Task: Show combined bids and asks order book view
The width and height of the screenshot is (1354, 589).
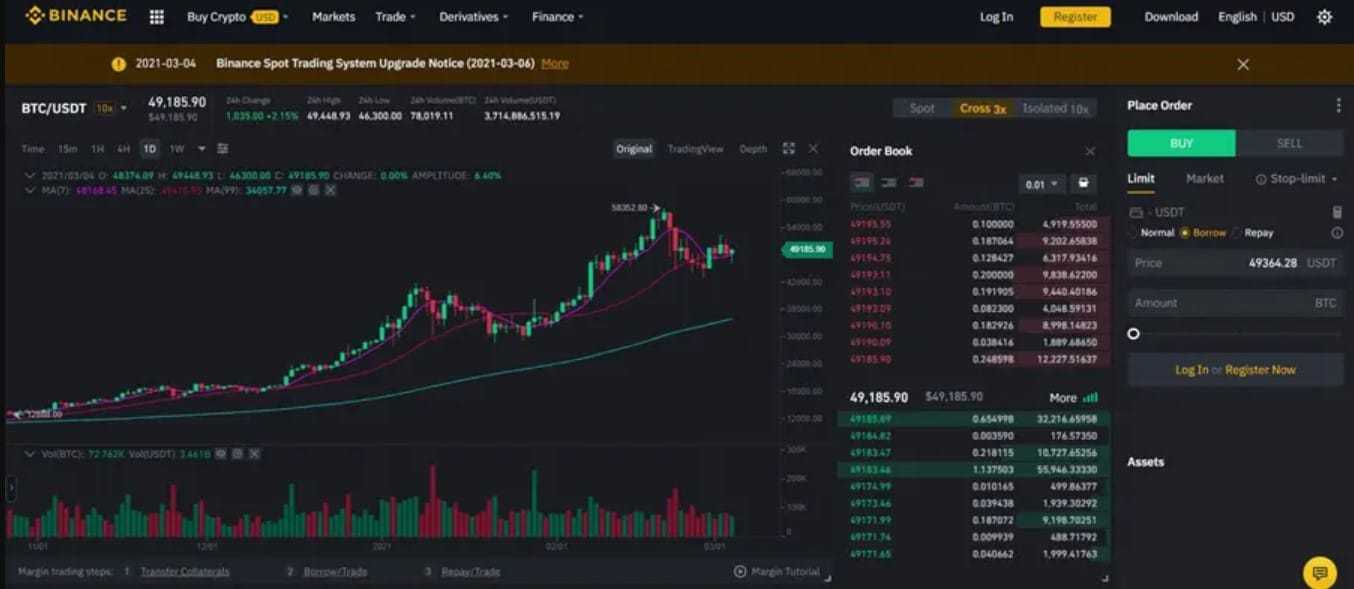Action: pyautogui.click(x=860, y=183)
